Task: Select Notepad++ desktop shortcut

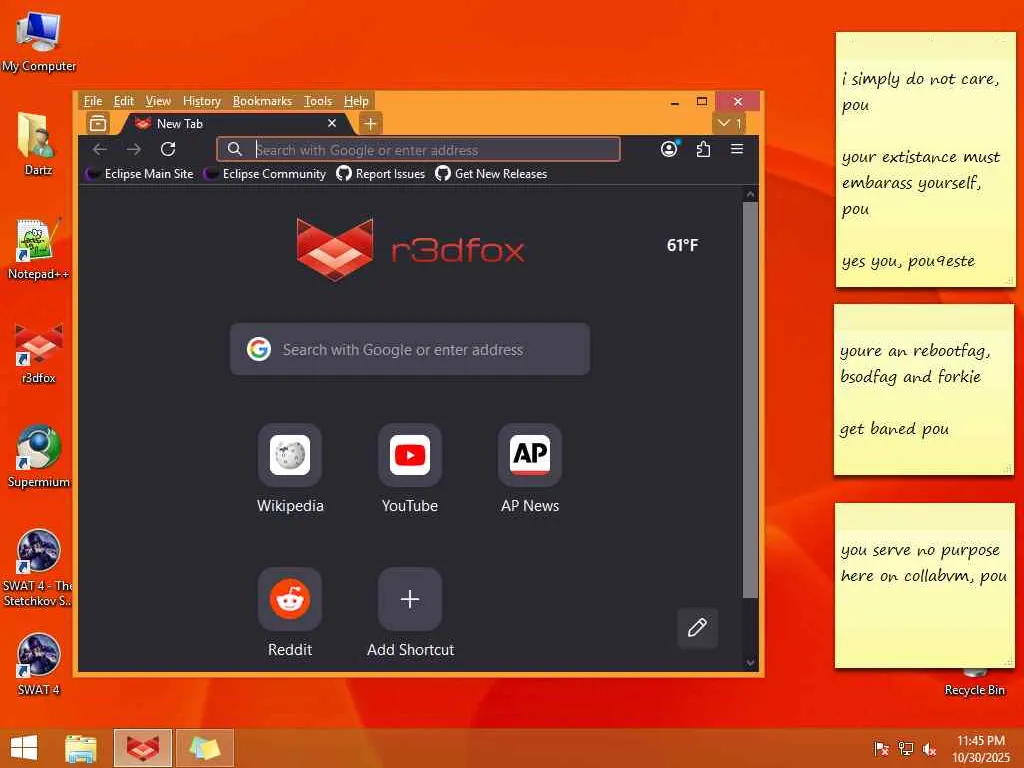Action: [x=38, y=248]
